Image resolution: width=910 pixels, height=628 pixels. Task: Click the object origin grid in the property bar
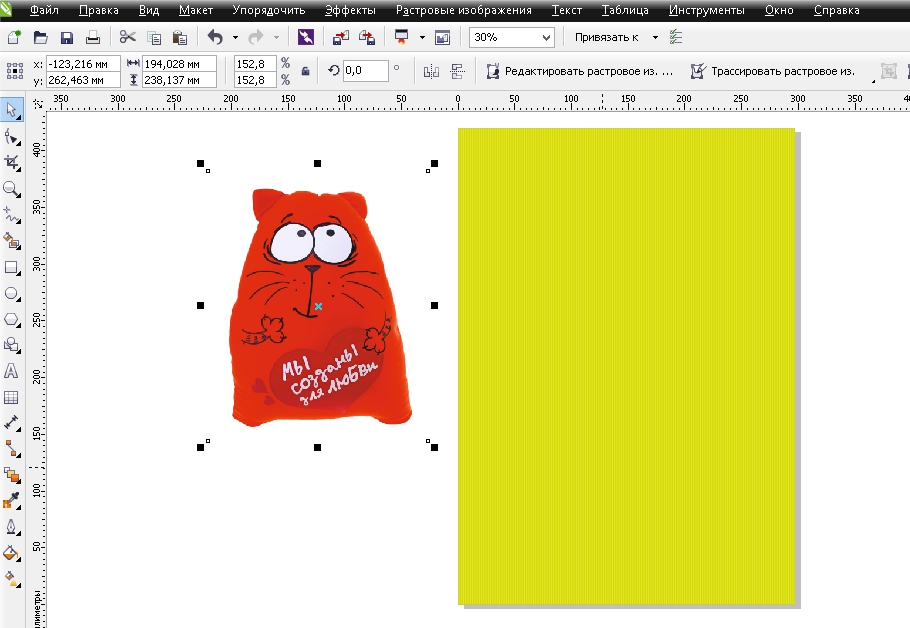pyautogui.click(x=15, y=71)
